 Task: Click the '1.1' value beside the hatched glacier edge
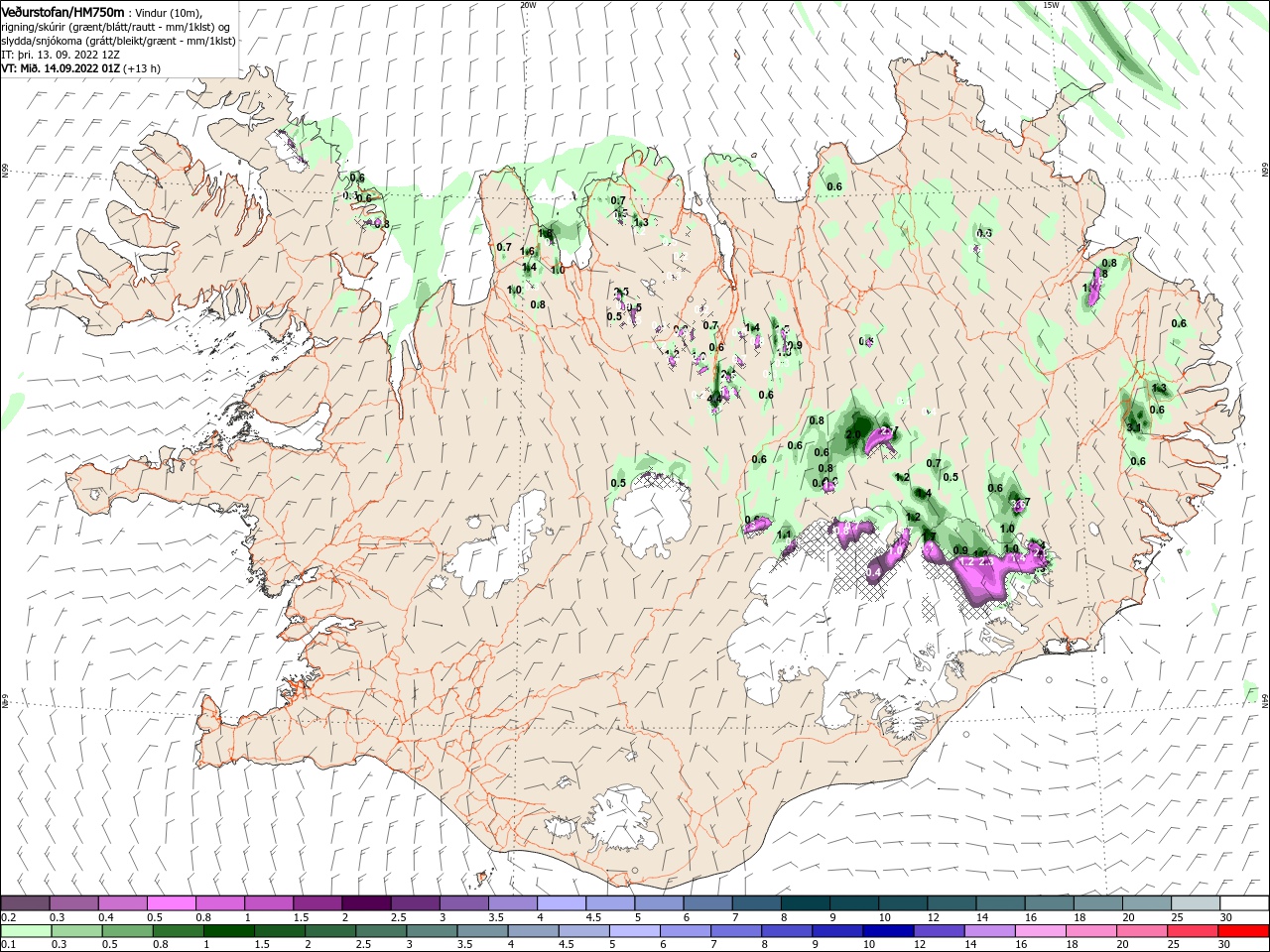(x=785, y=535)
